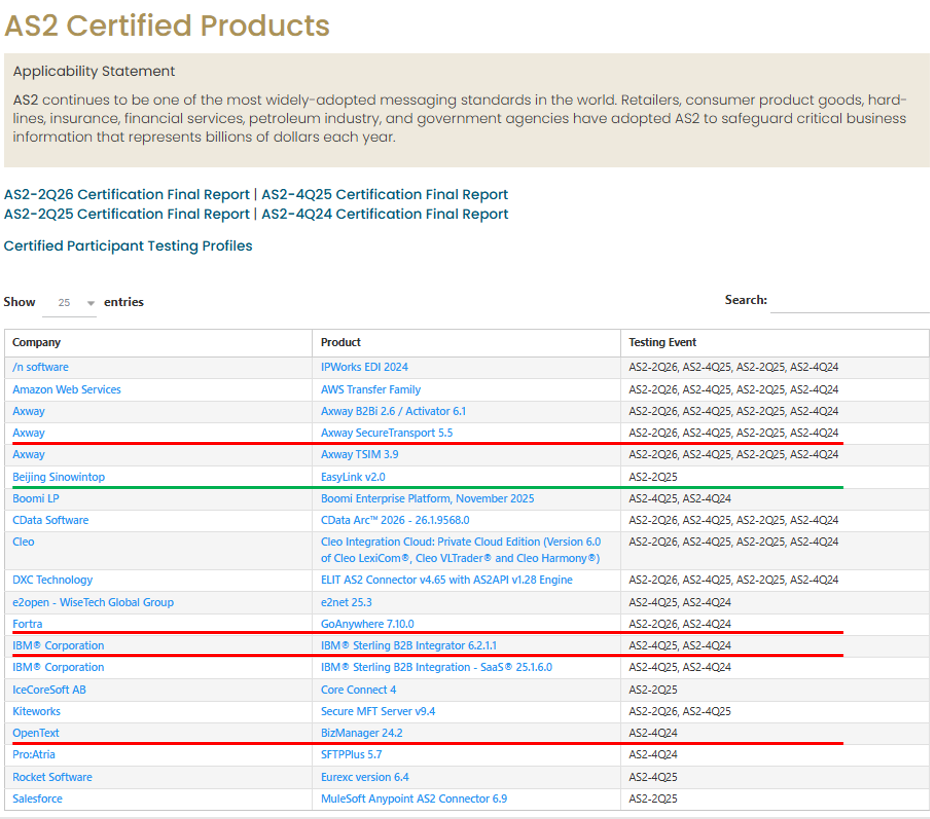The image size is (930, 819).
Task: Open the AS2-2Q26 Certification Final Report link
Action: [x=126, y=195]
